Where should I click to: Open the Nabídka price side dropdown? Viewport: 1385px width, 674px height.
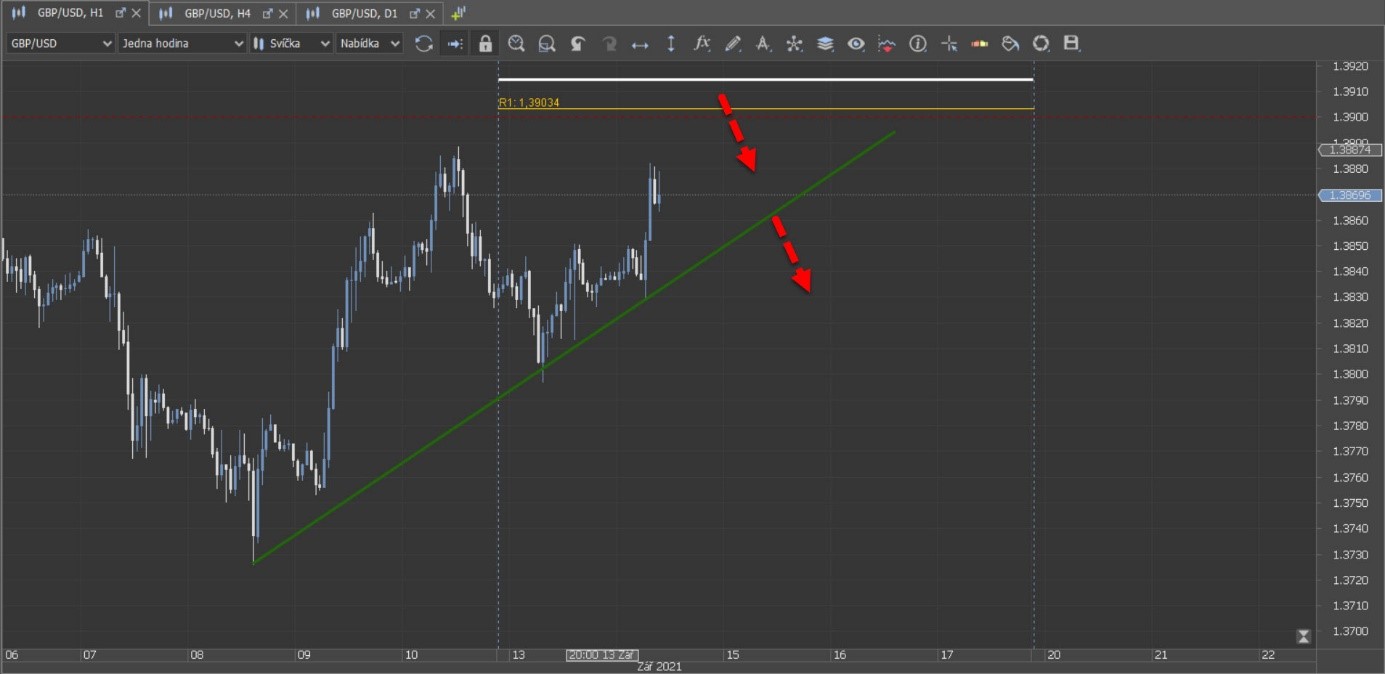(x=369, y=43)
